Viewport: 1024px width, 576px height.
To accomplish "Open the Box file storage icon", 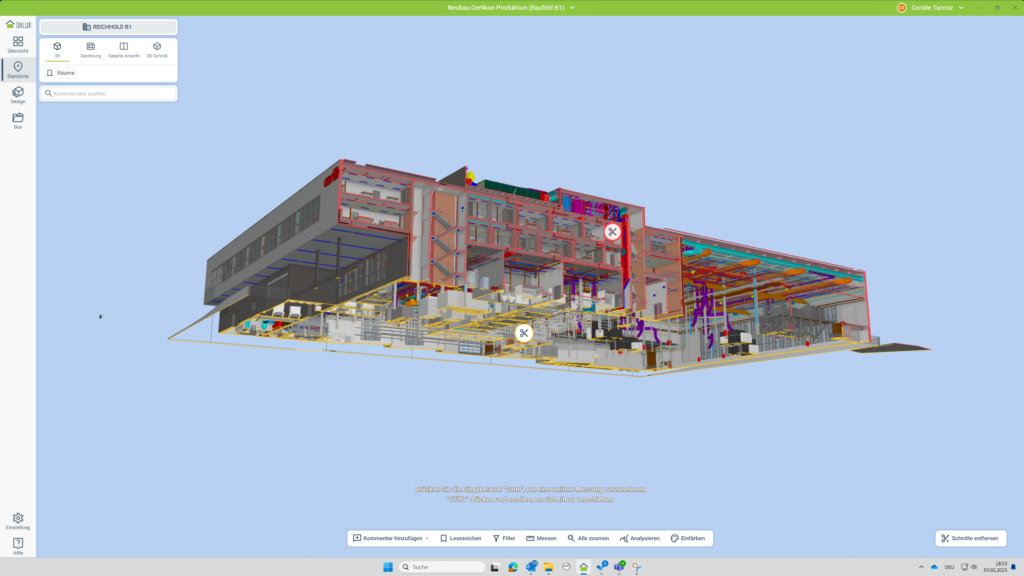I will coord(18,120).
